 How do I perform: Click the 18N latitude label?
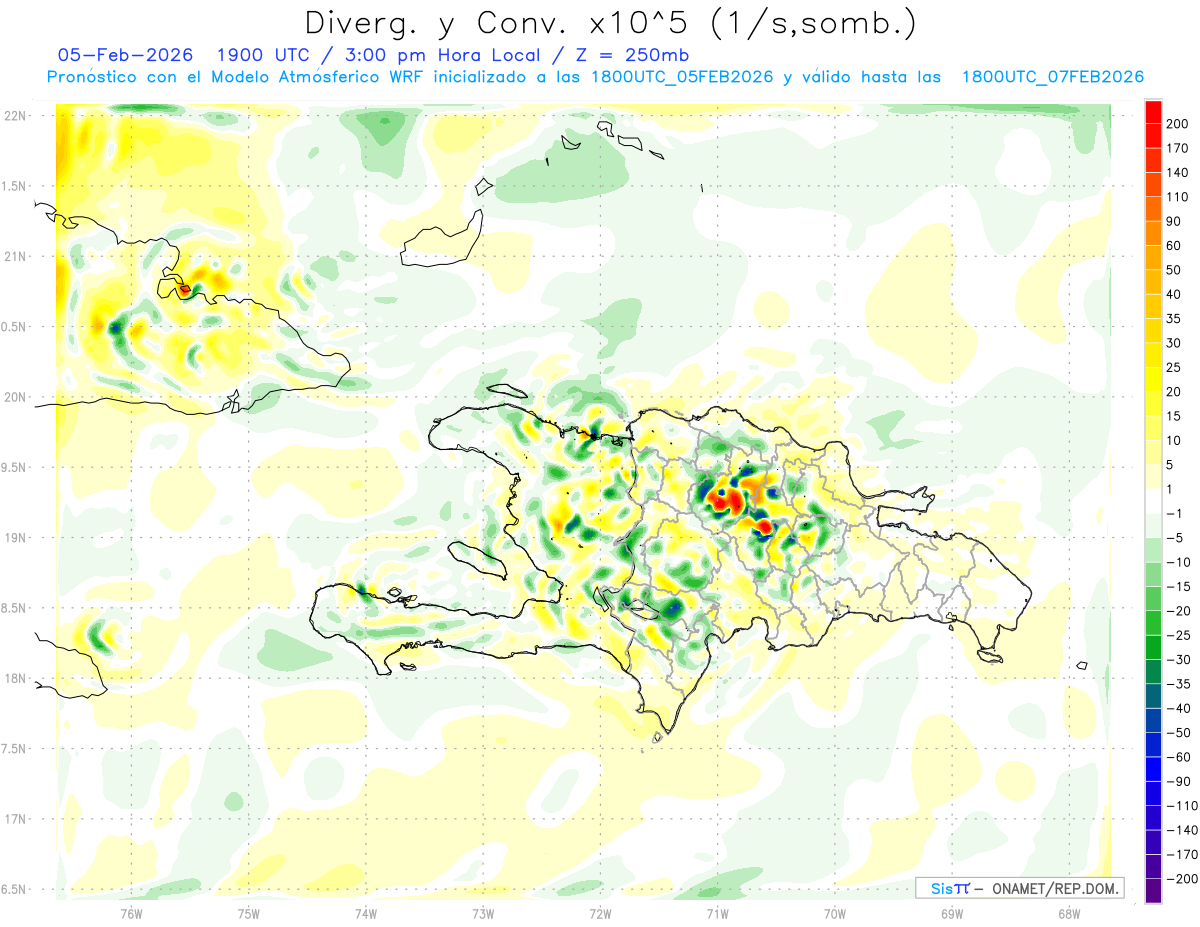coord(14,679)
